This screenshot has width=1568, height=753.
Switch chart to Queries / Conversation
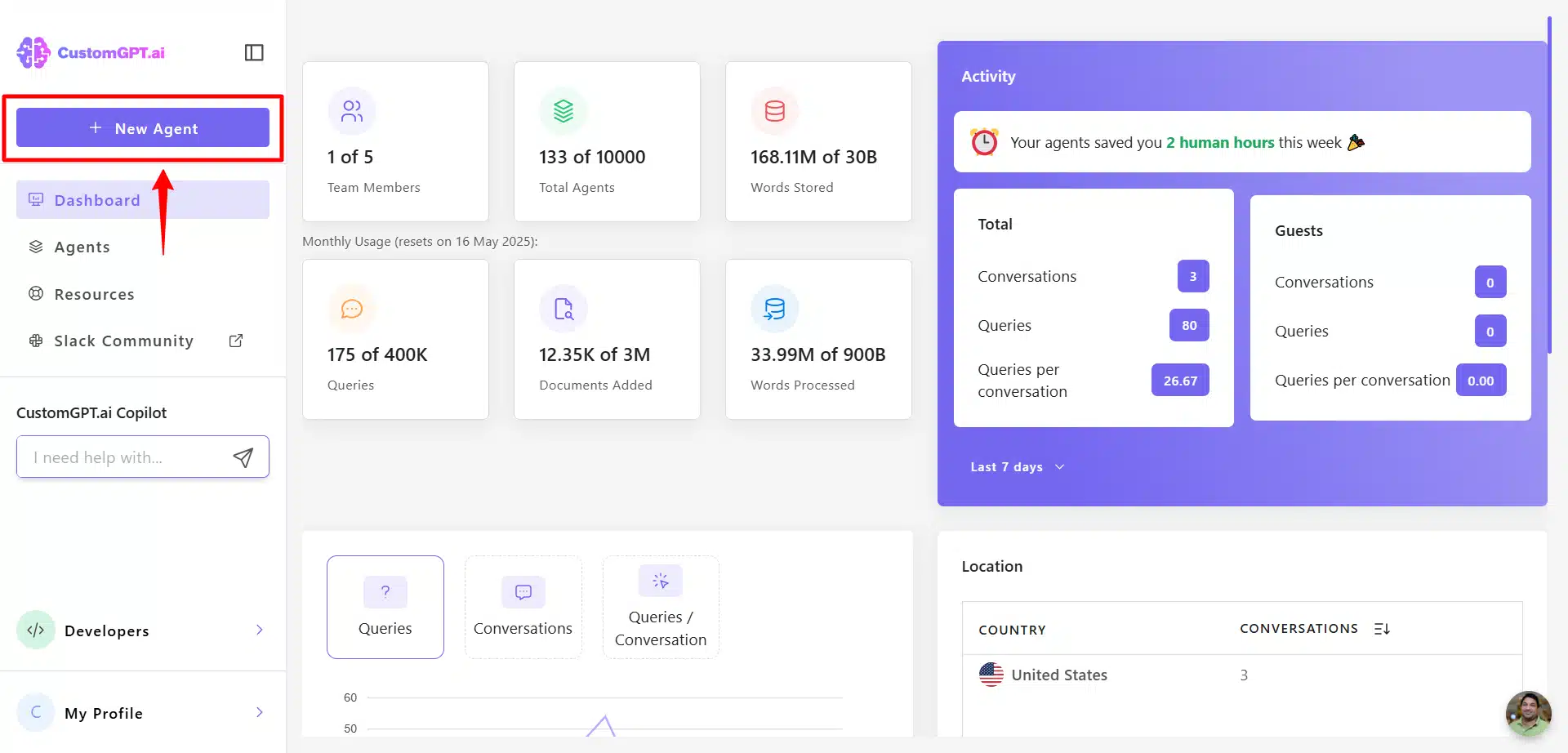(661, 607)
